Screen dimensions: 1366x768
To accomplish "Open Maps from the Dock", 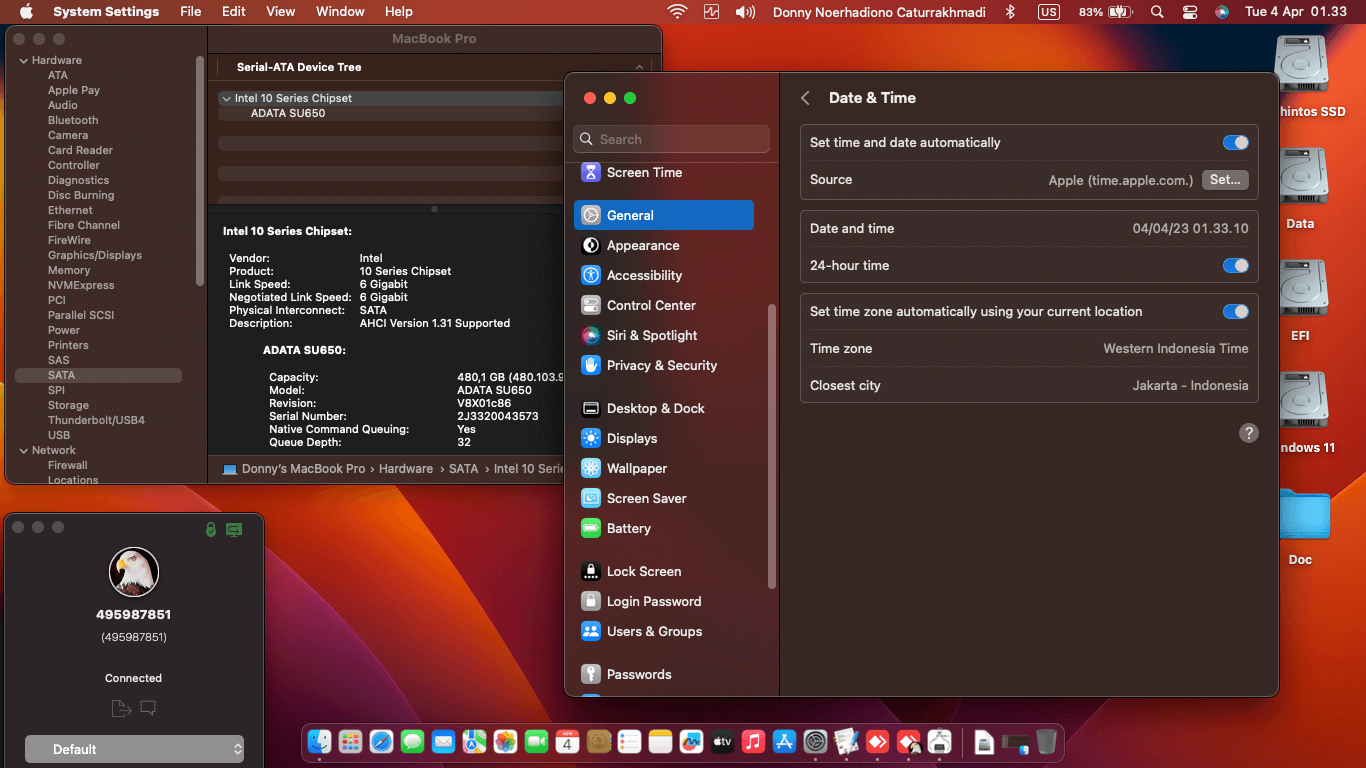I will [x=474, y=741].
